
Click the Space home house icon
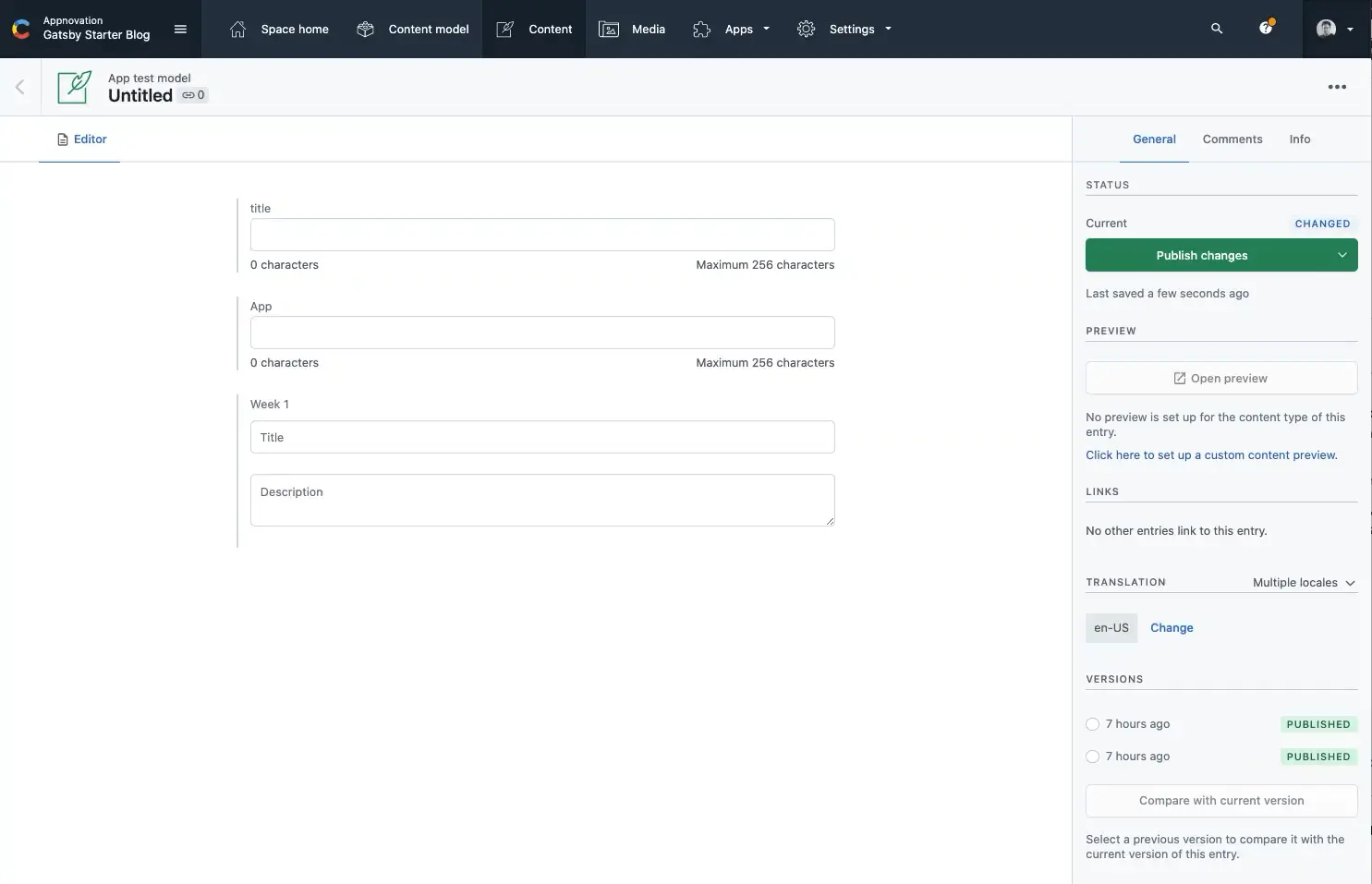(x=237, y=29)
